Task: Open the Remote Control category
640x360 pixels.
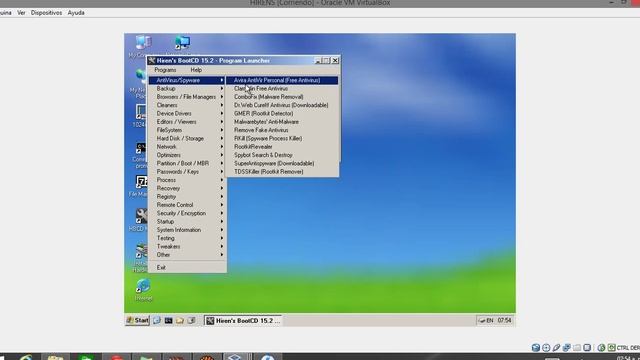Action: click(187, 205)
